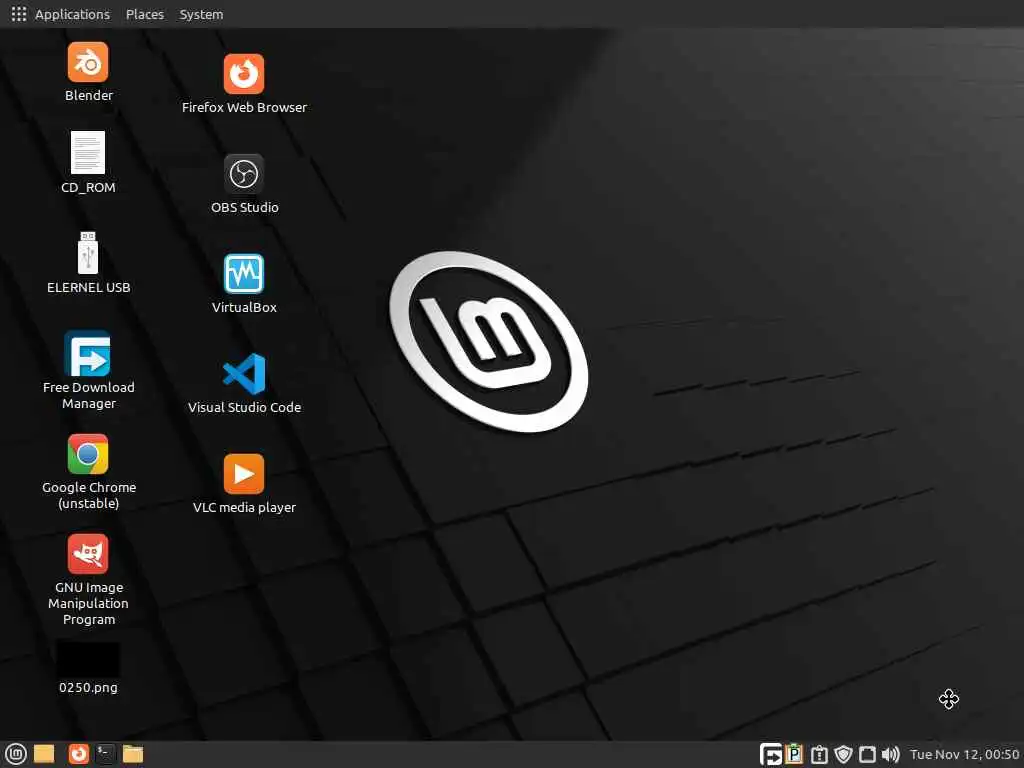Open VirtualBox desktop shortcut
Image resolution: width=1024 pixels, height=768 pixels.
pos(244,274)
